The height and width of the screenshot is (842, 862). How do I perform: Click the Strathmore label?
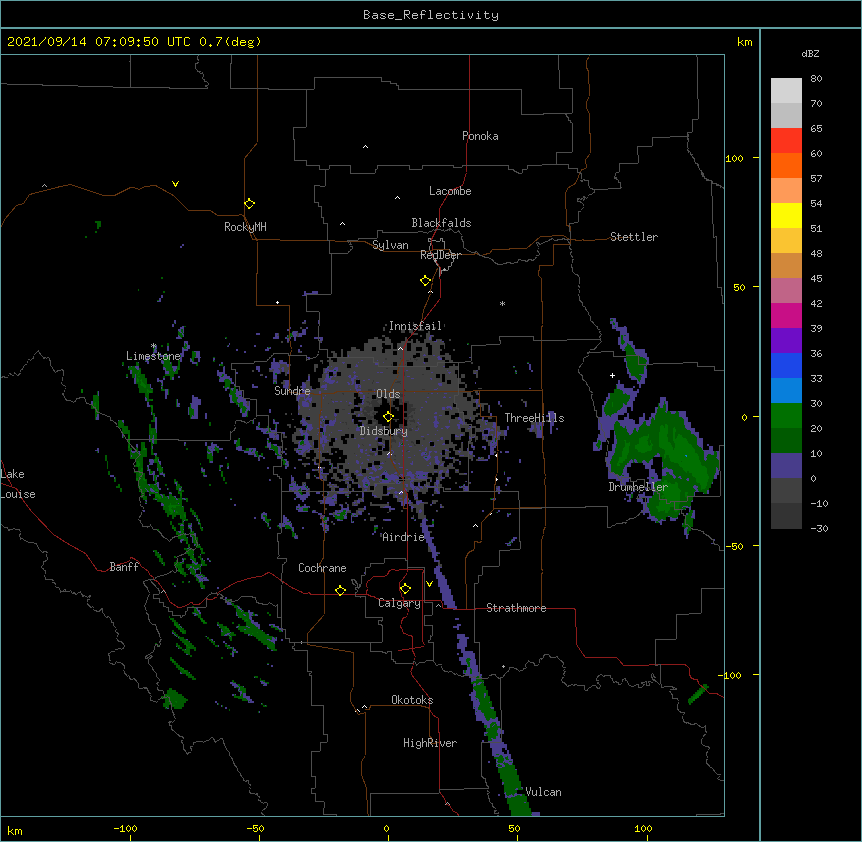point(516,608)
